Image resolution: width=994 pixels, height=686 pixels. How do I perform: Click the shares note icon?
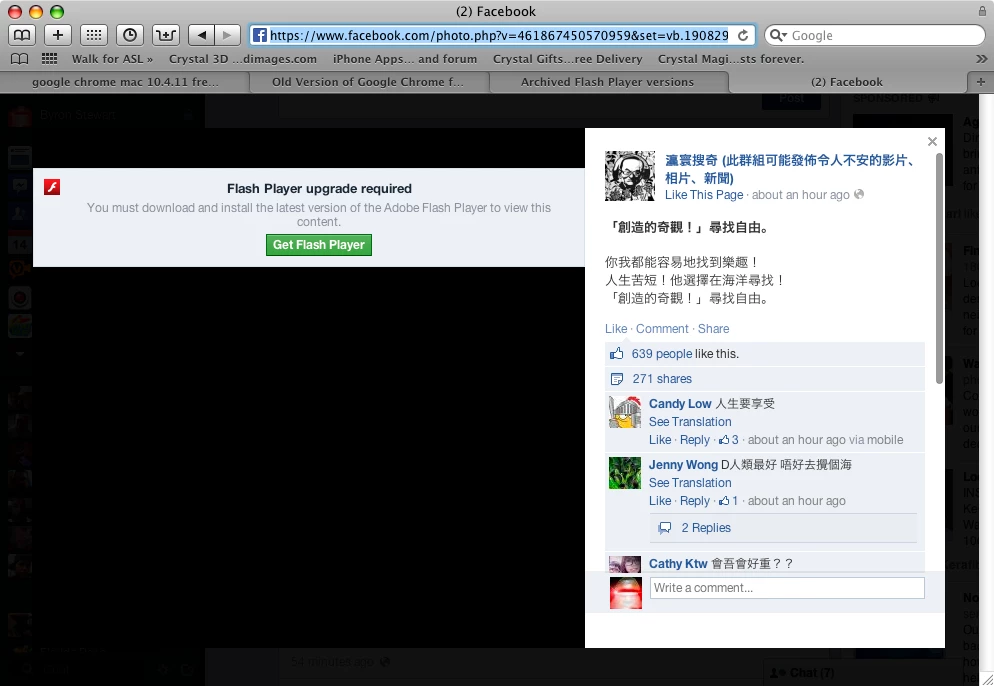(616, 379)
